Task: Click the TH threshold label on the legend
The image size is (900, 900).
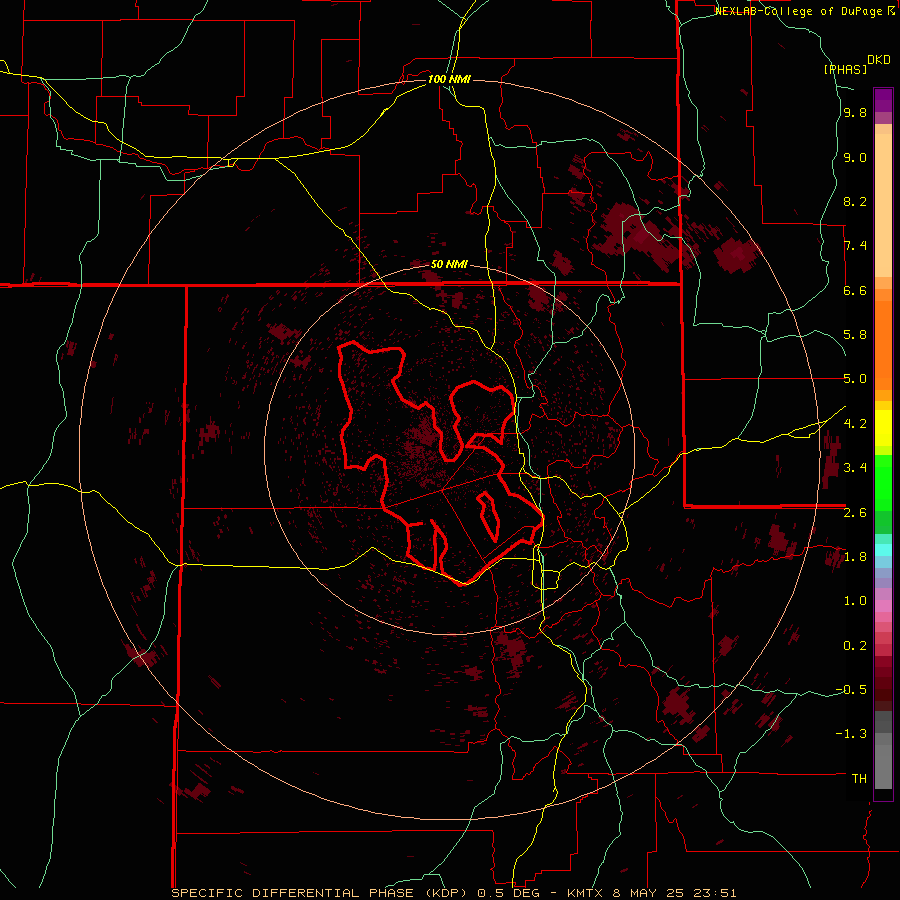Action: tap(859, 778)
